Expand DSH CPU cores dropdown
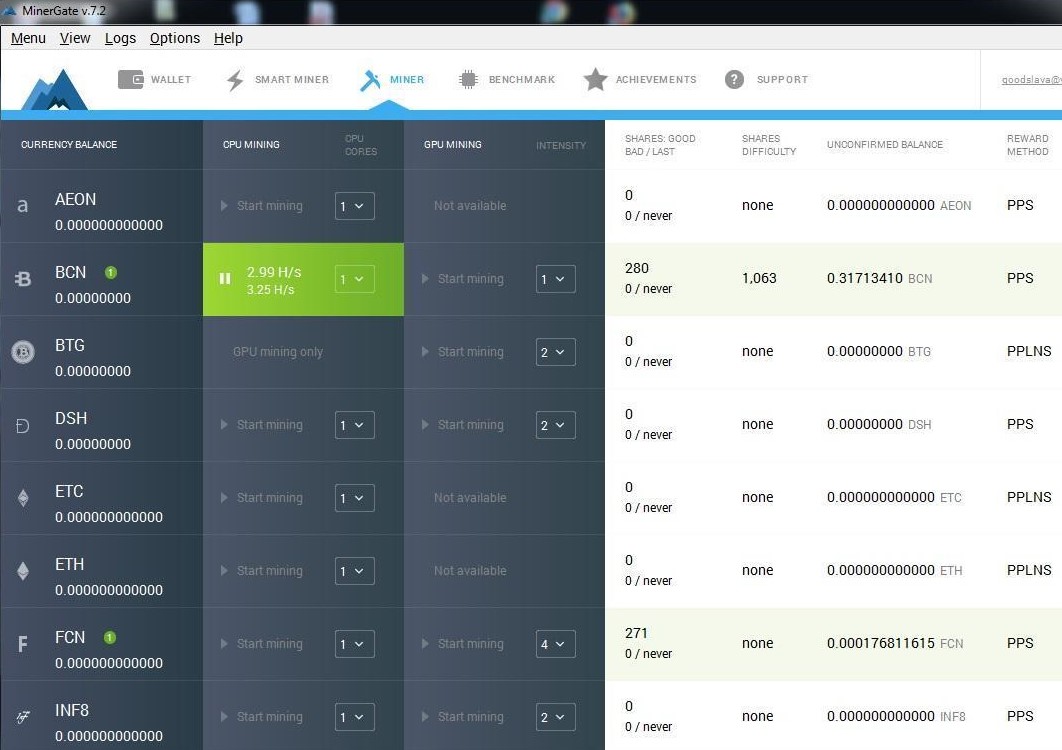Image resolution: width=1062 pixels, height=750 pixels. coord(354,425)
